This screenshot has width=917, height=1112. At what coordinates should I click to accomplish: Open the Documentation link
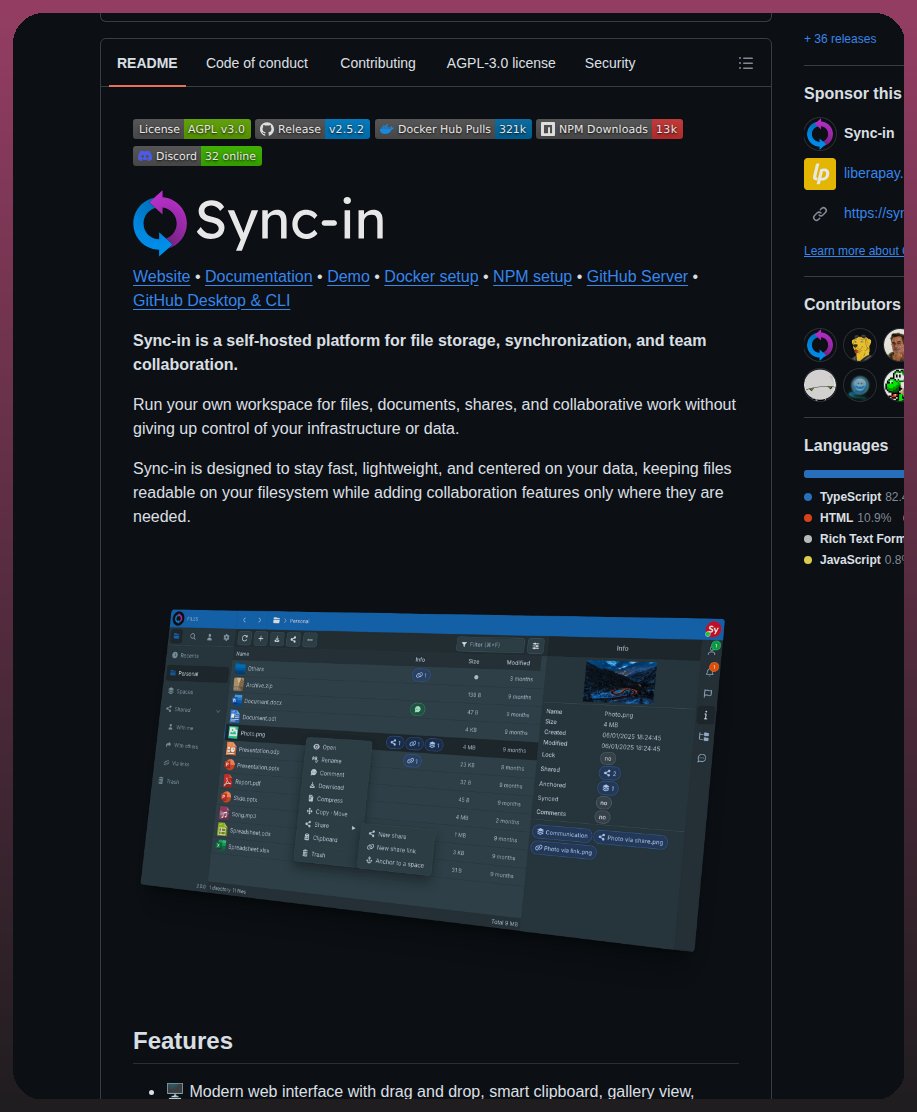point(258,277)
